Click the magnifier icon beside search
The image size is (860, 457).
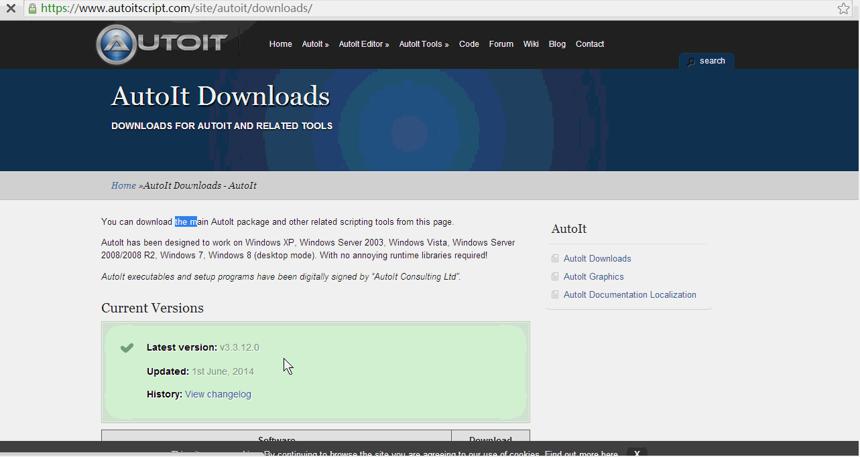point(691,61)
